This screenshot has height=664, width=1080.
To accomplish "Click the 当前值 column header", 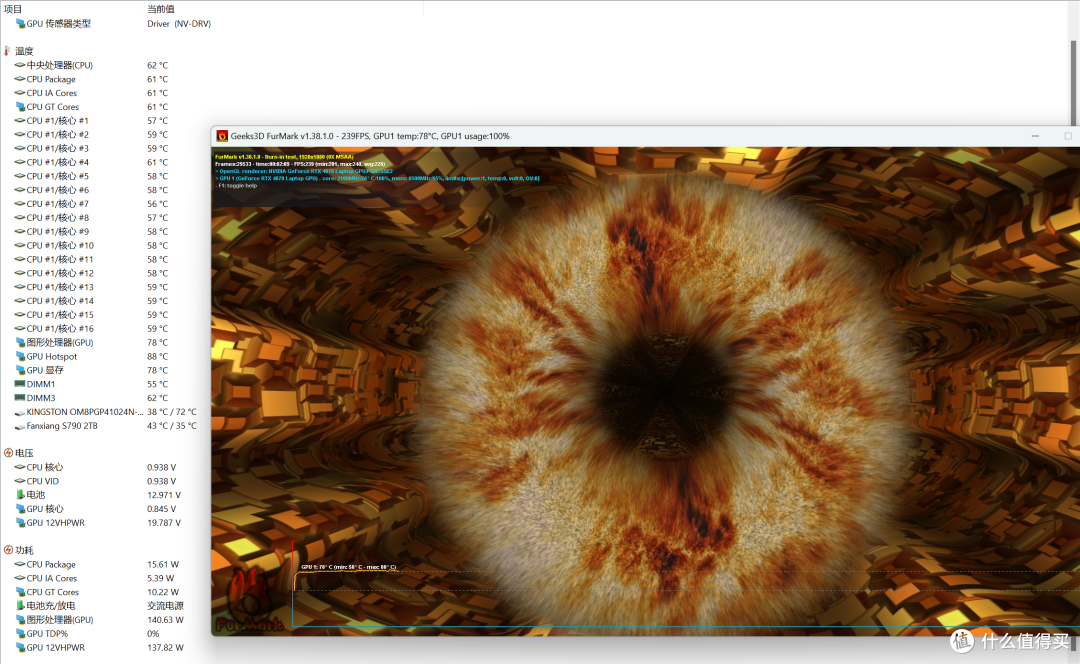I will point(162,8).
